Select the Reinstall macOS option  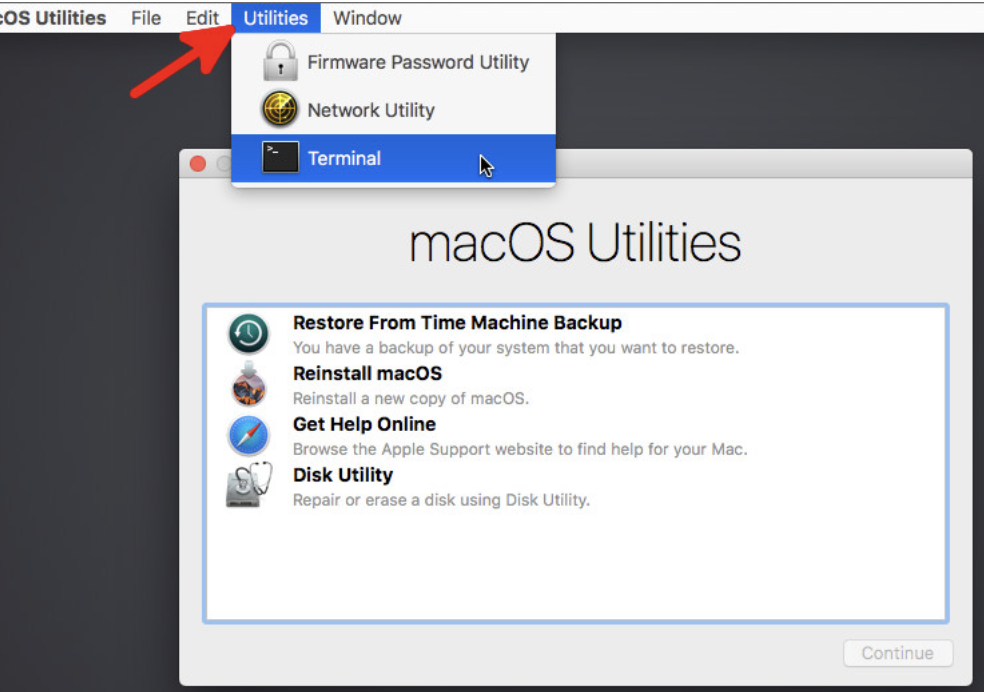[575, 385]
